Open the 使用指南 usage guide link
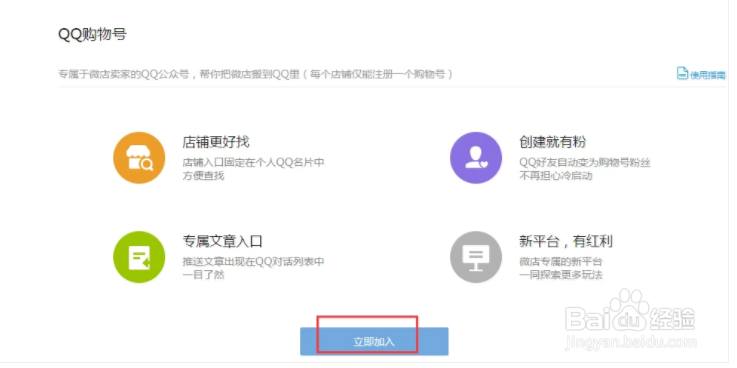This screenshot has width=737, height=368. click(x=707, y=74)
